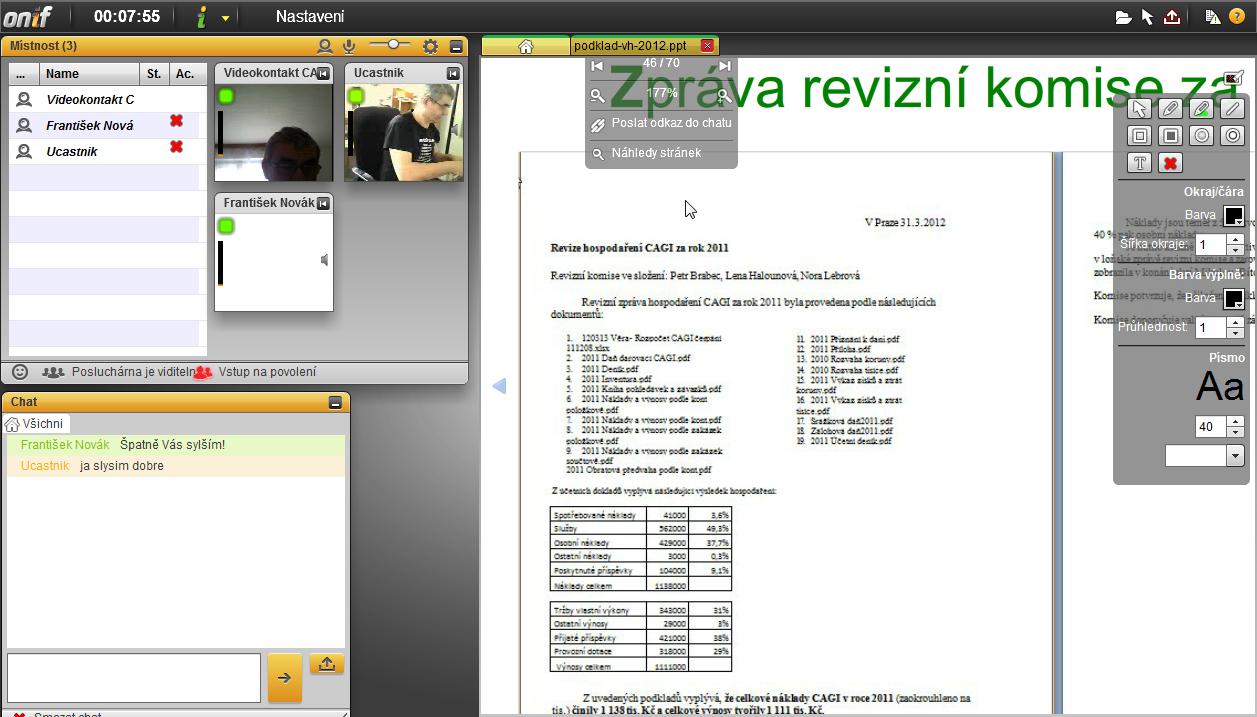Toggle the whiteboard tools panel icon
This screenshot has height=717, width=1257.
click(1234, 77)
